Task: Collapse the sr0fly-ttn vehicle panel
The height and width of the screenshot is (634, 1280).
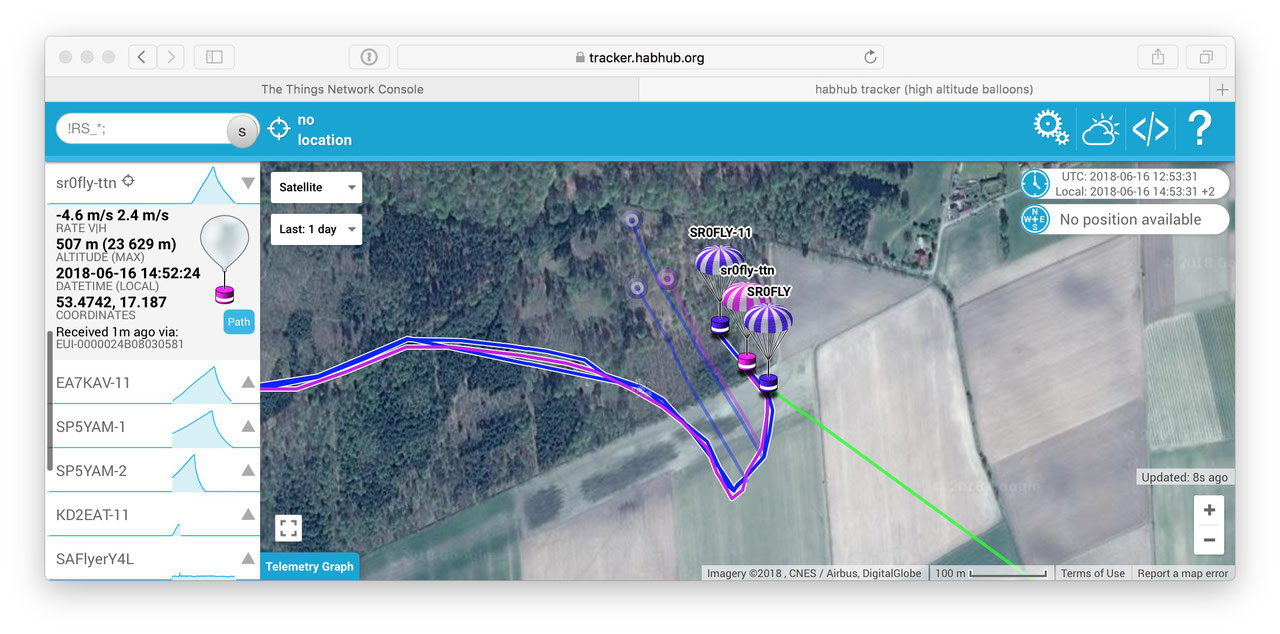Action: tap(248, 183)
